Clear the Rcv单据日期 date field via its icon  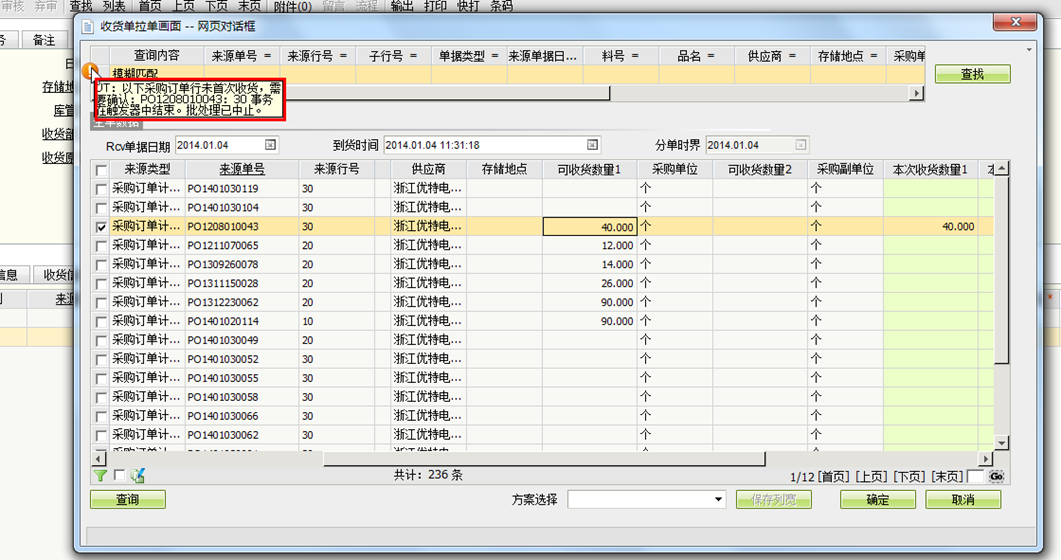(269, 146)
